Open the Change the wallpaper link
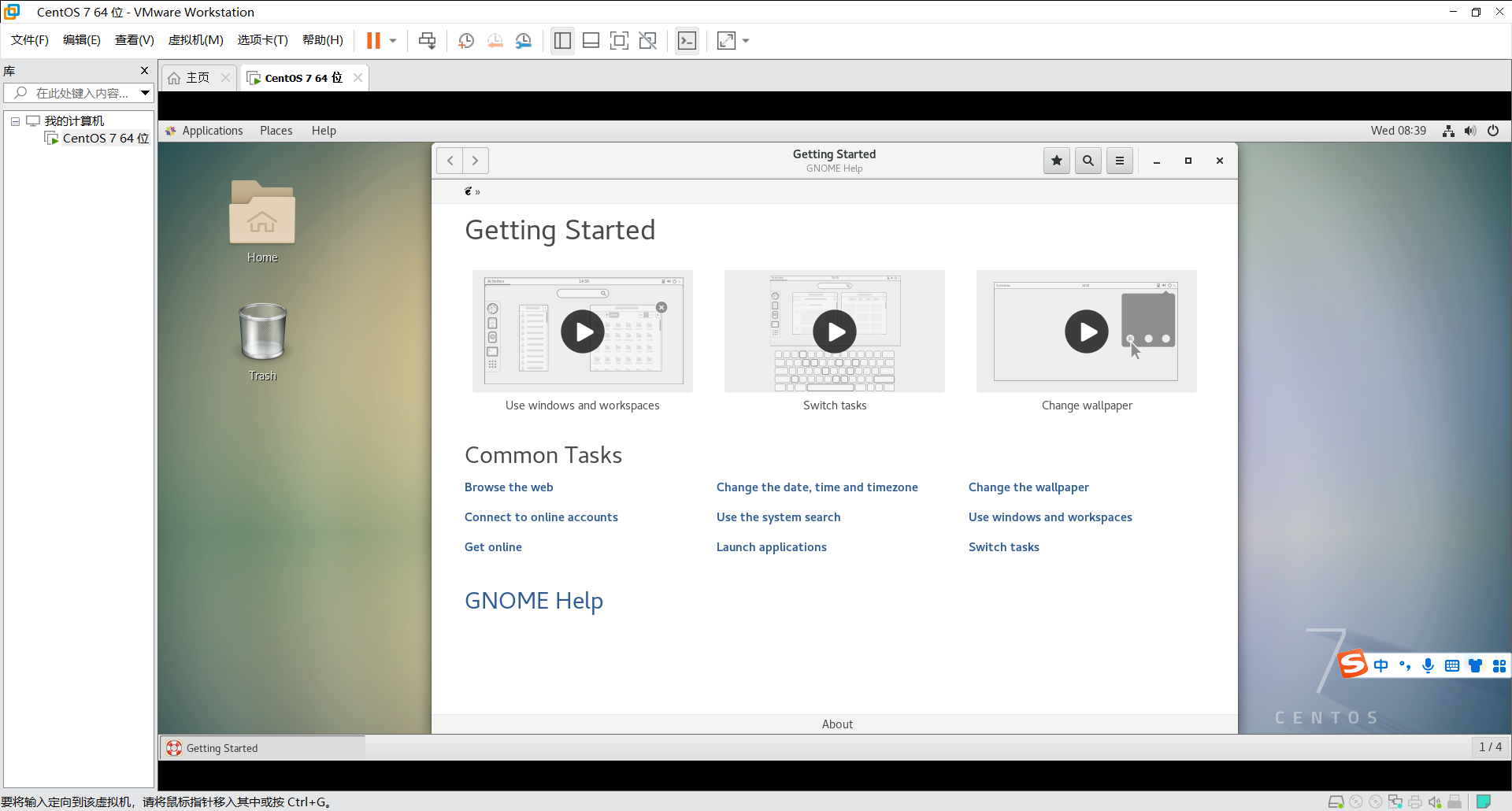Viewport: 1512px width, 811px height. [1028, 487]
